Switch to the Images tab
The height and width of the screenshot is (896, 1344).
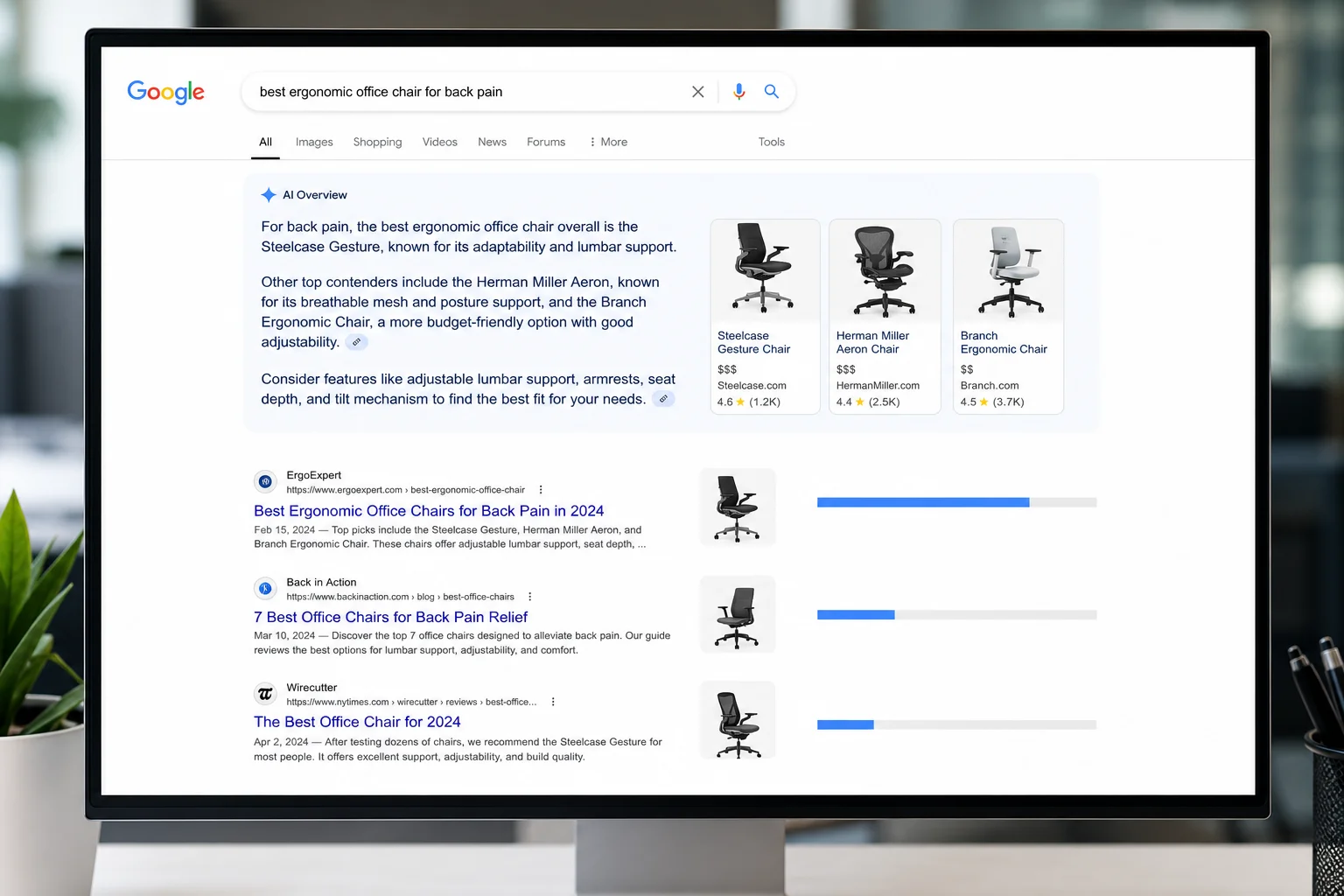click(314, 142)
